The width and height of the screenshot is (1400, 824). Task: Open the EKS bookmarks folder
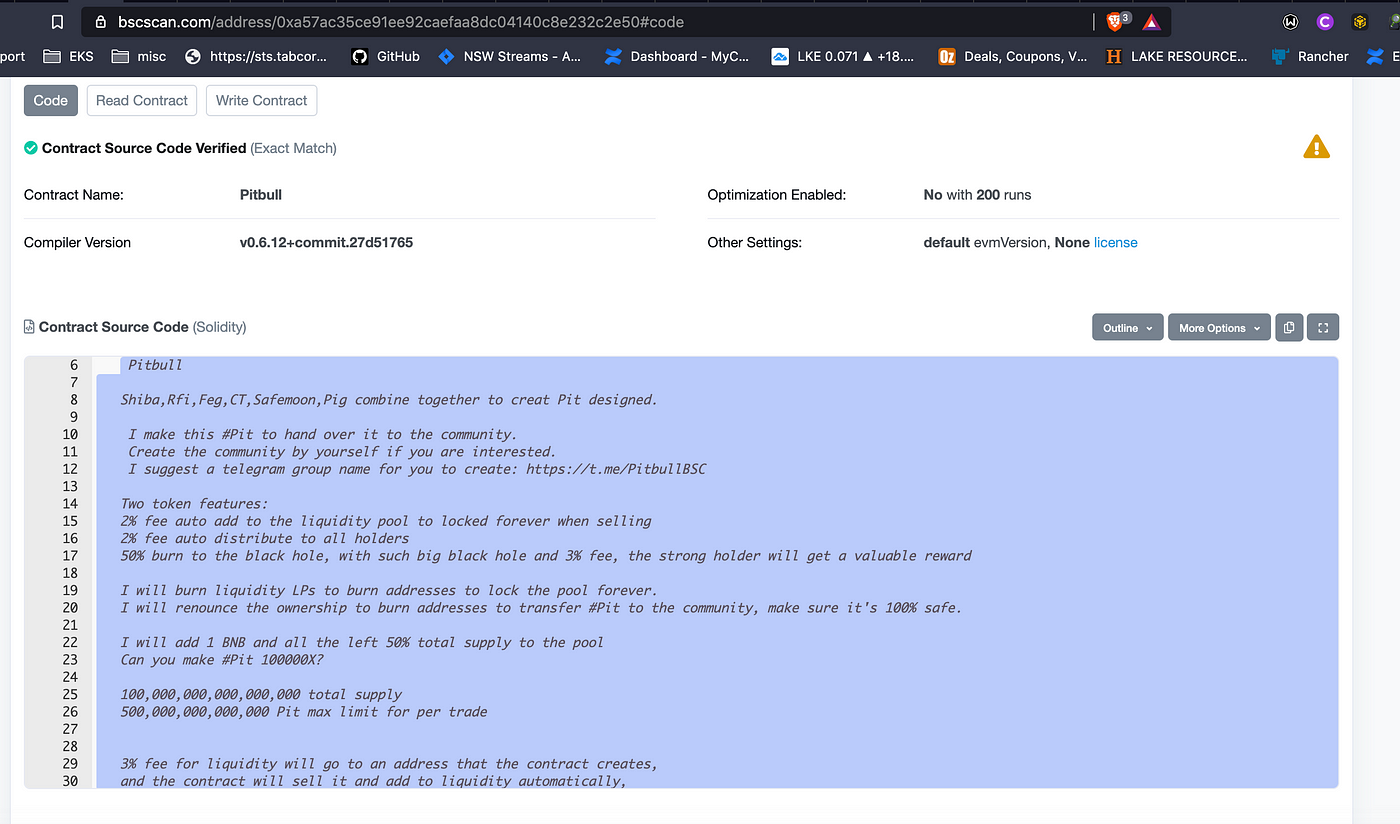pyautogui.click(x=66, y=56)
